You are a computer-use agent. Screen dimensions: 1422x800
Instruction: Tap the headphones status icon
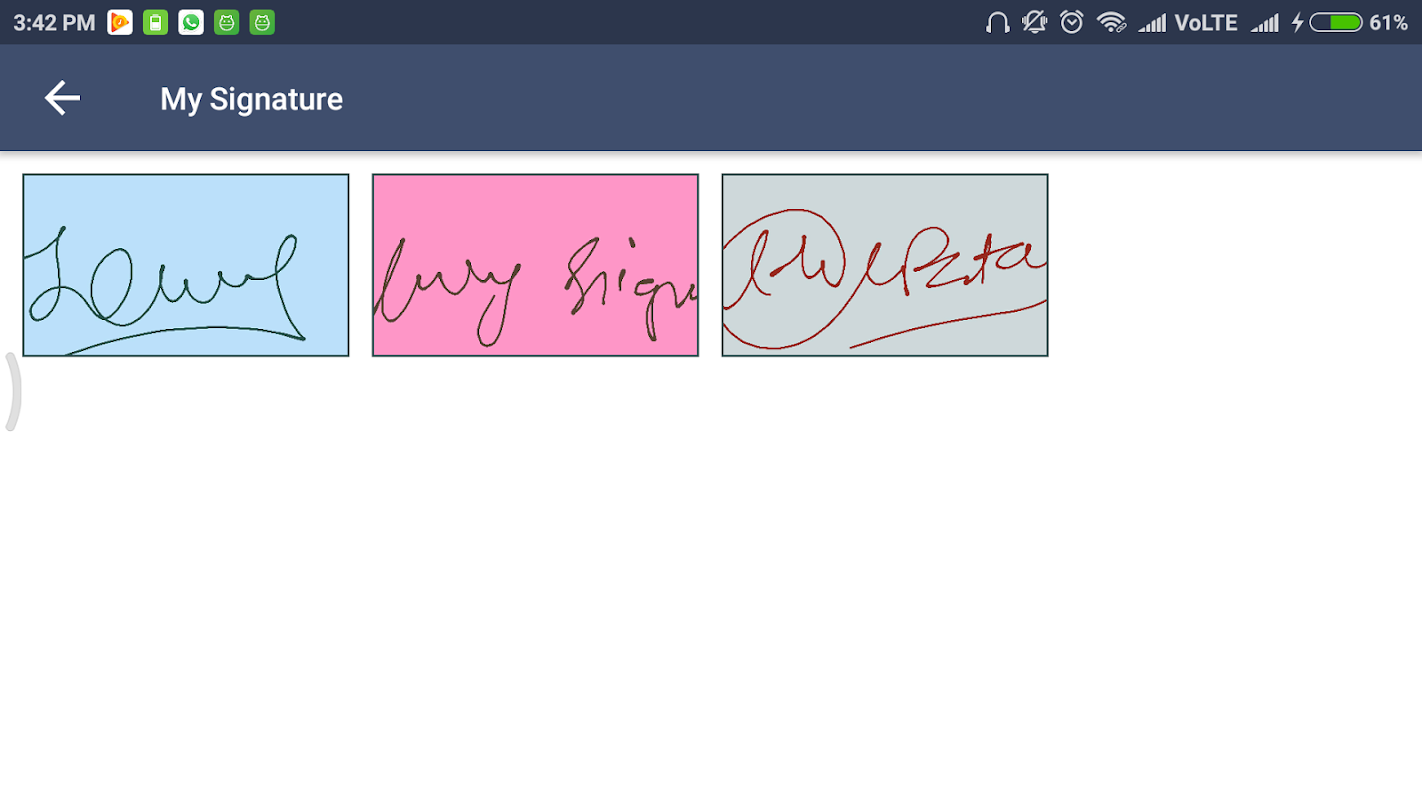click(997, 22)
